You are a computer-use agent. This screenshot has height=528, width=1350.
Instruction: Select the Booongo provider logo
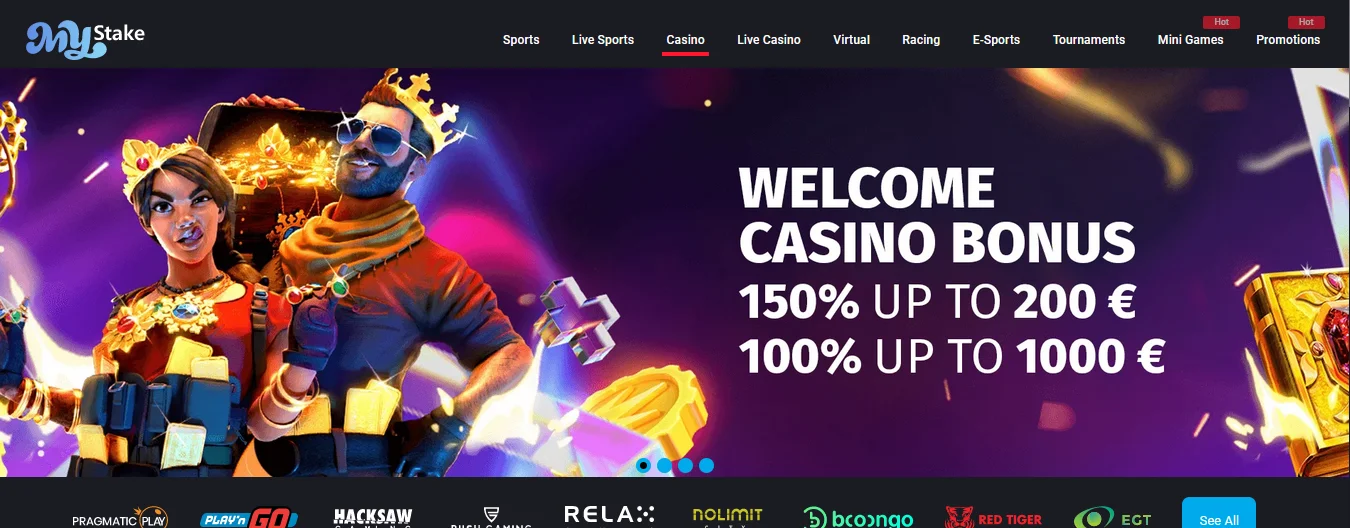pos(858,517)
